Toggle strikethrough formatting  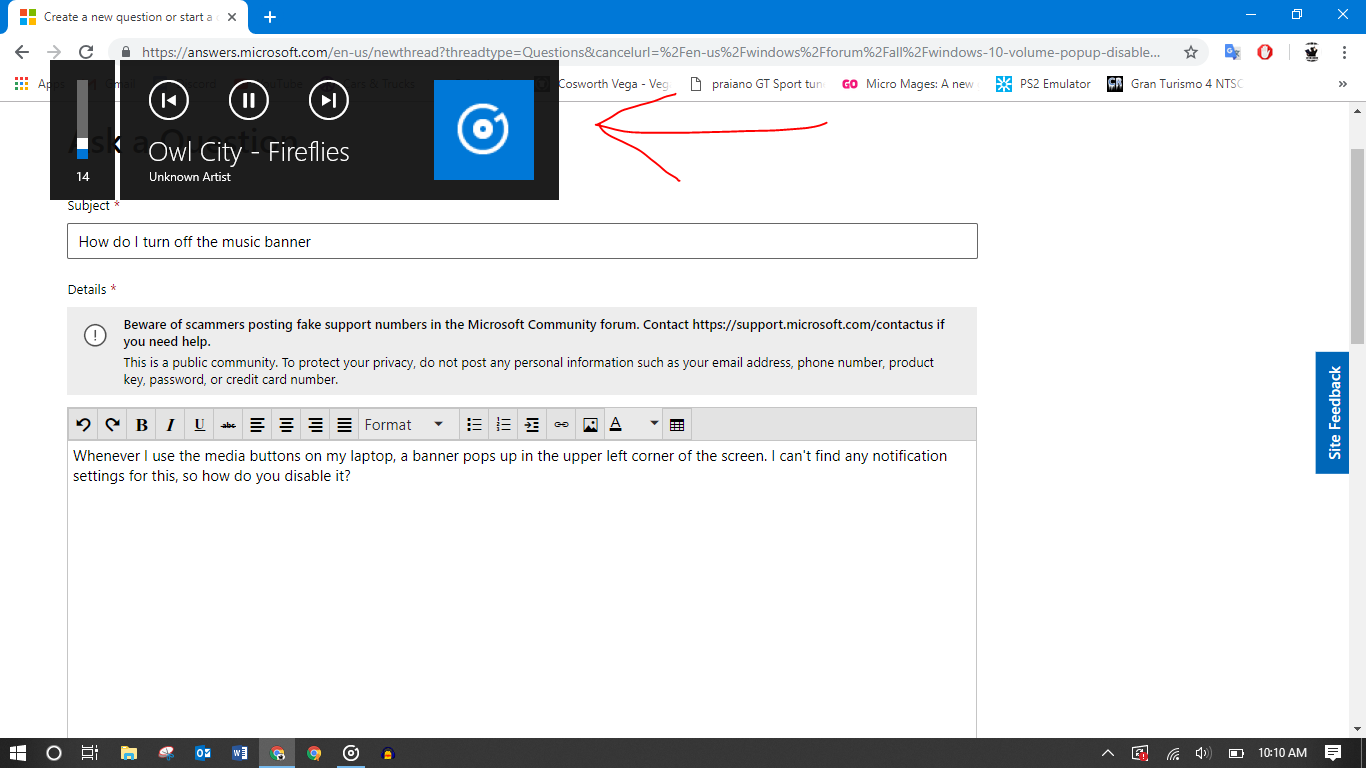point(229,425)
